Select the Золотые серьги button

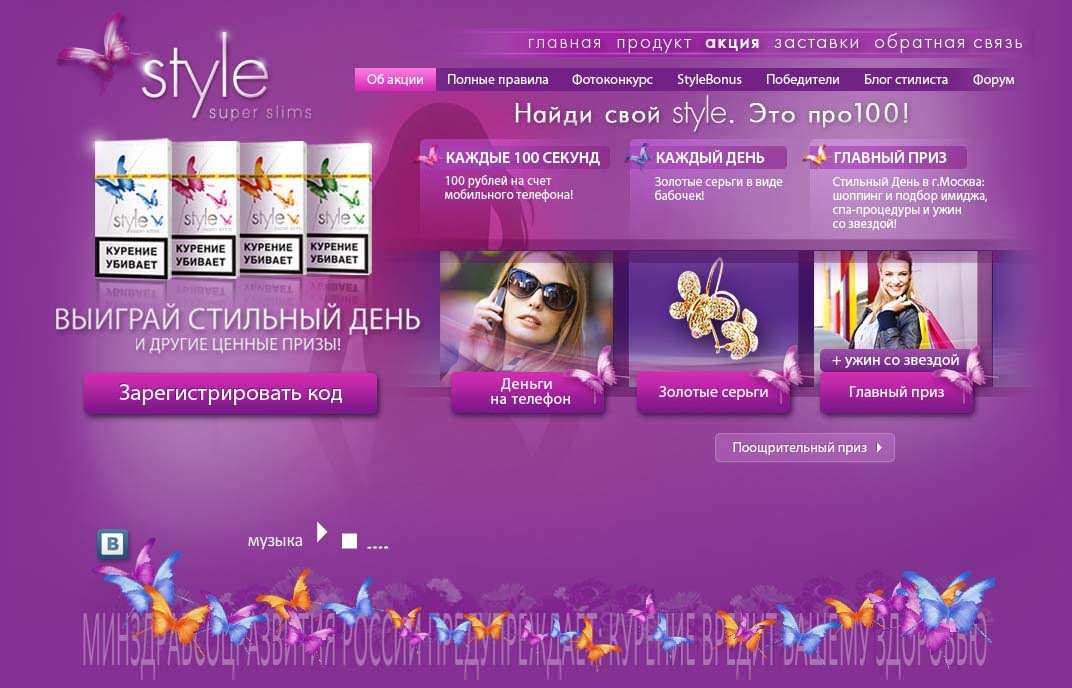713,393
